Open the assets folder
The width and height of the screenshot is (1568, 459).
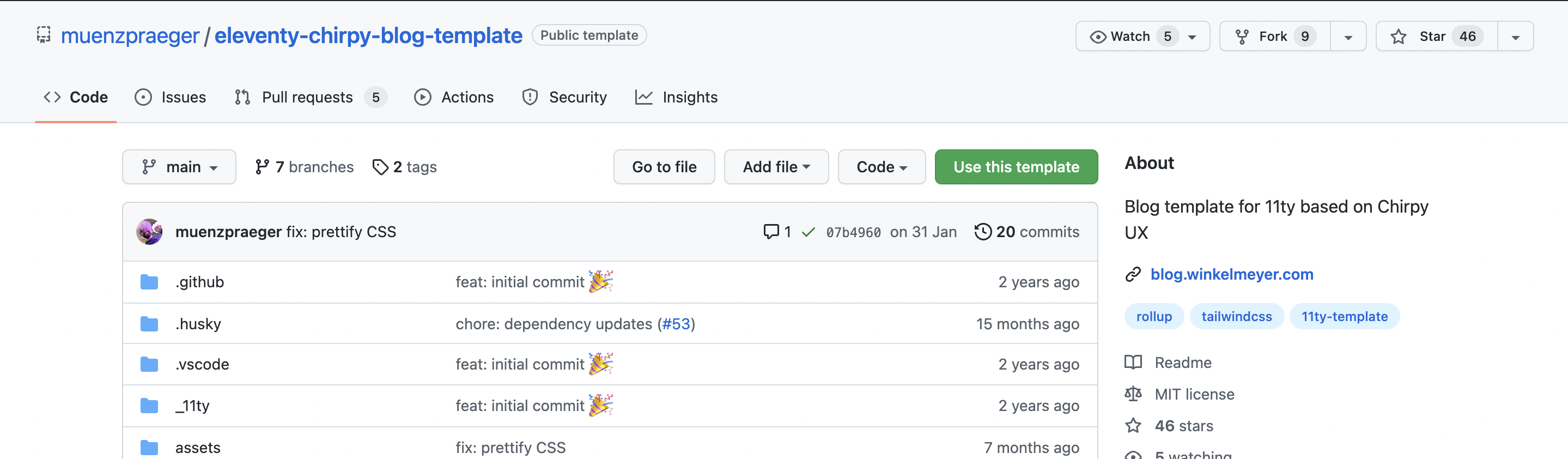(x=198, y=448)
